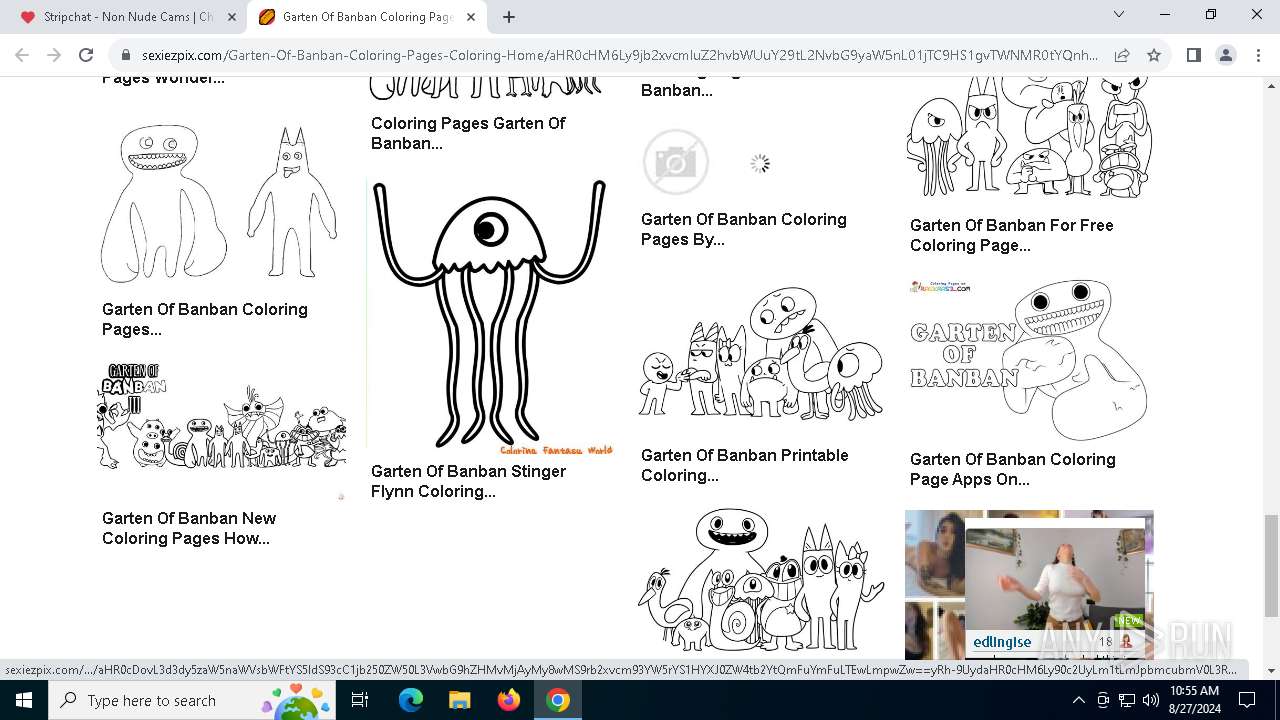Image resolution: width=1280 pixels, height=720 pixels.
Task: Click the vertical page scrollbar thumb
Action: click(1271, 565)
